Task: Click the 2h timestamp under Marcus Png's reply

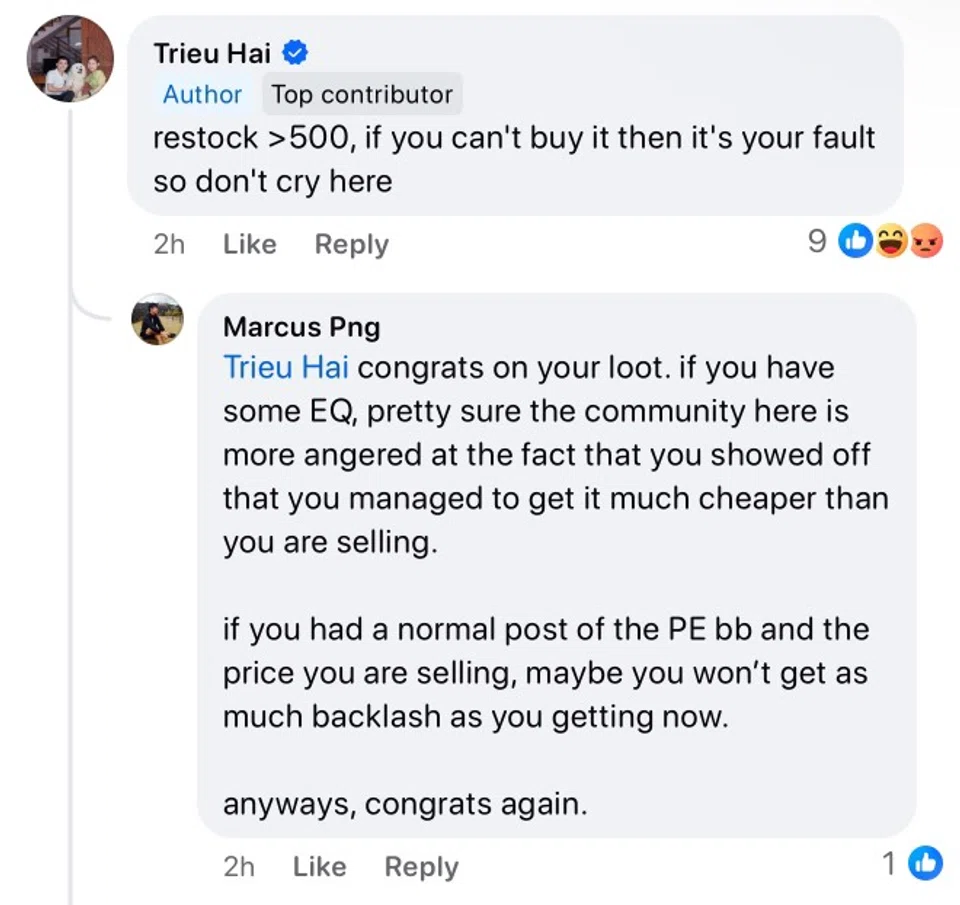Action: [239, 866]
